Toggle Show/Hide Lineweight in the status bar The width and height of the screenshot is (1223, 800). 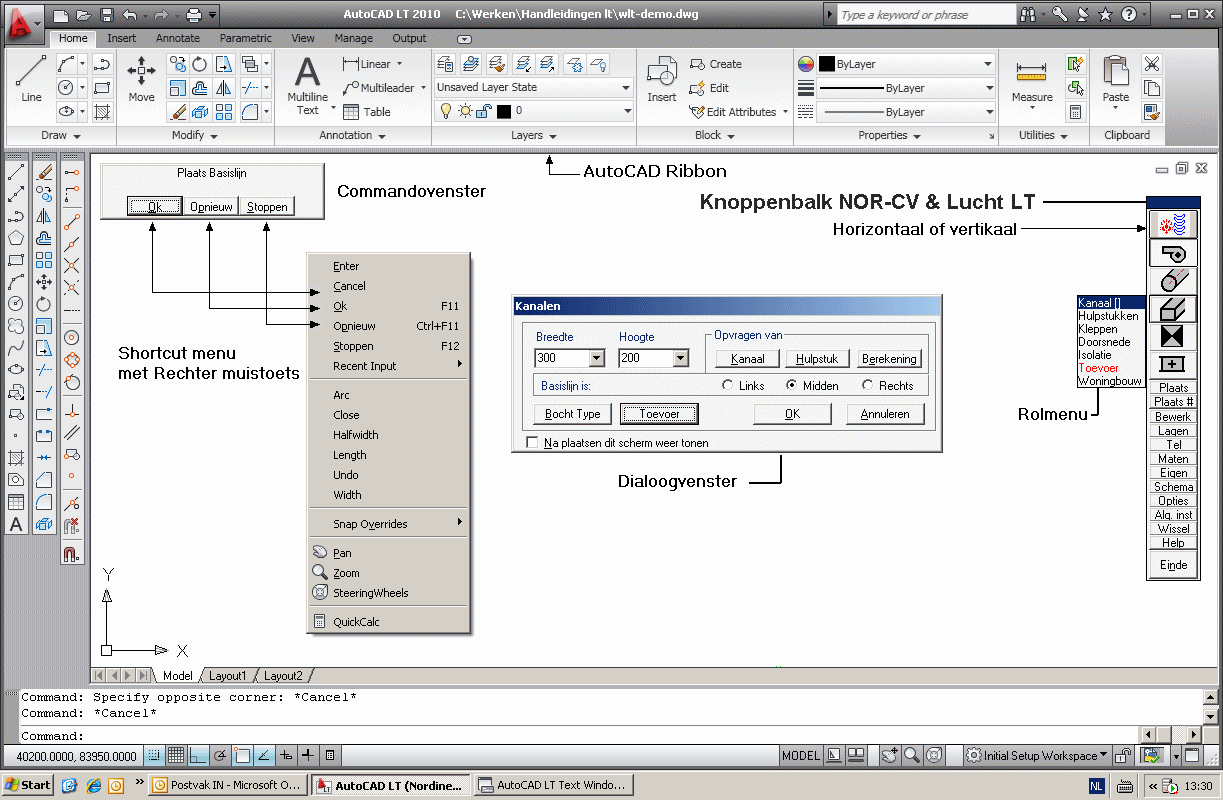click(308, 755)
